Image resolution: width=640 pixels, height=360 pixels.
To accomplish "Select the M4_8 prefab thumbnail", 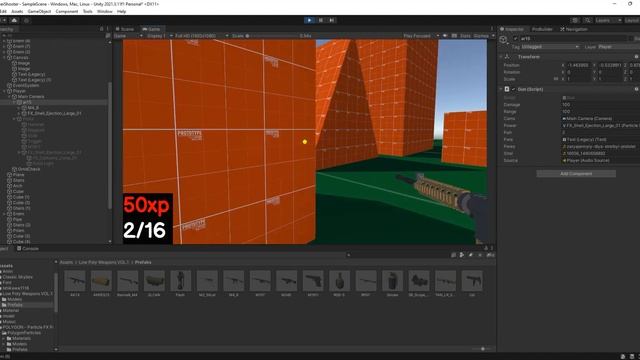I will coord(233,281).
